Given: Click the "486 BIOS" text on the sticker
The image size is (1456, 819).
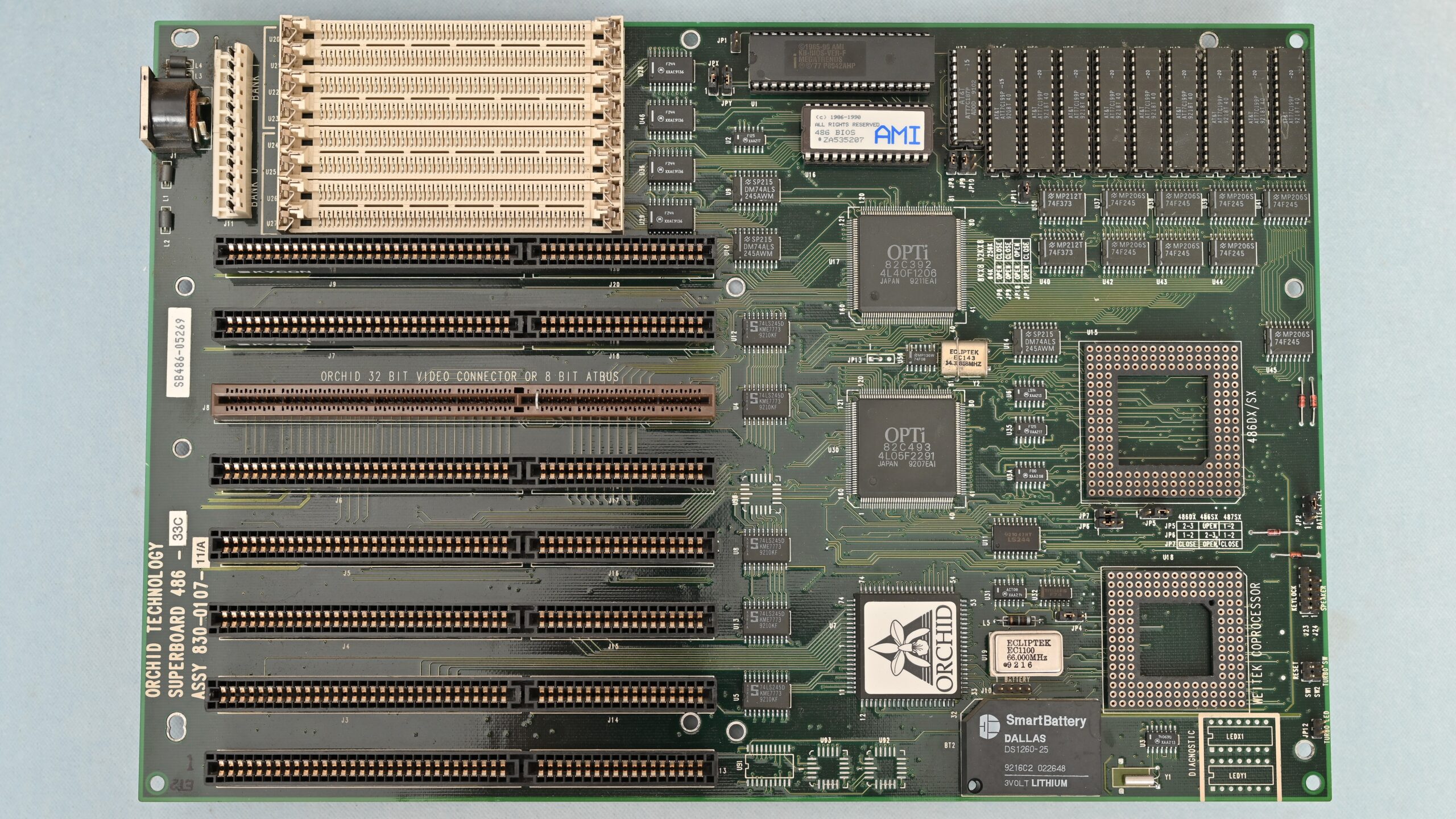Looking at the screenshot, I should (834, 132).
